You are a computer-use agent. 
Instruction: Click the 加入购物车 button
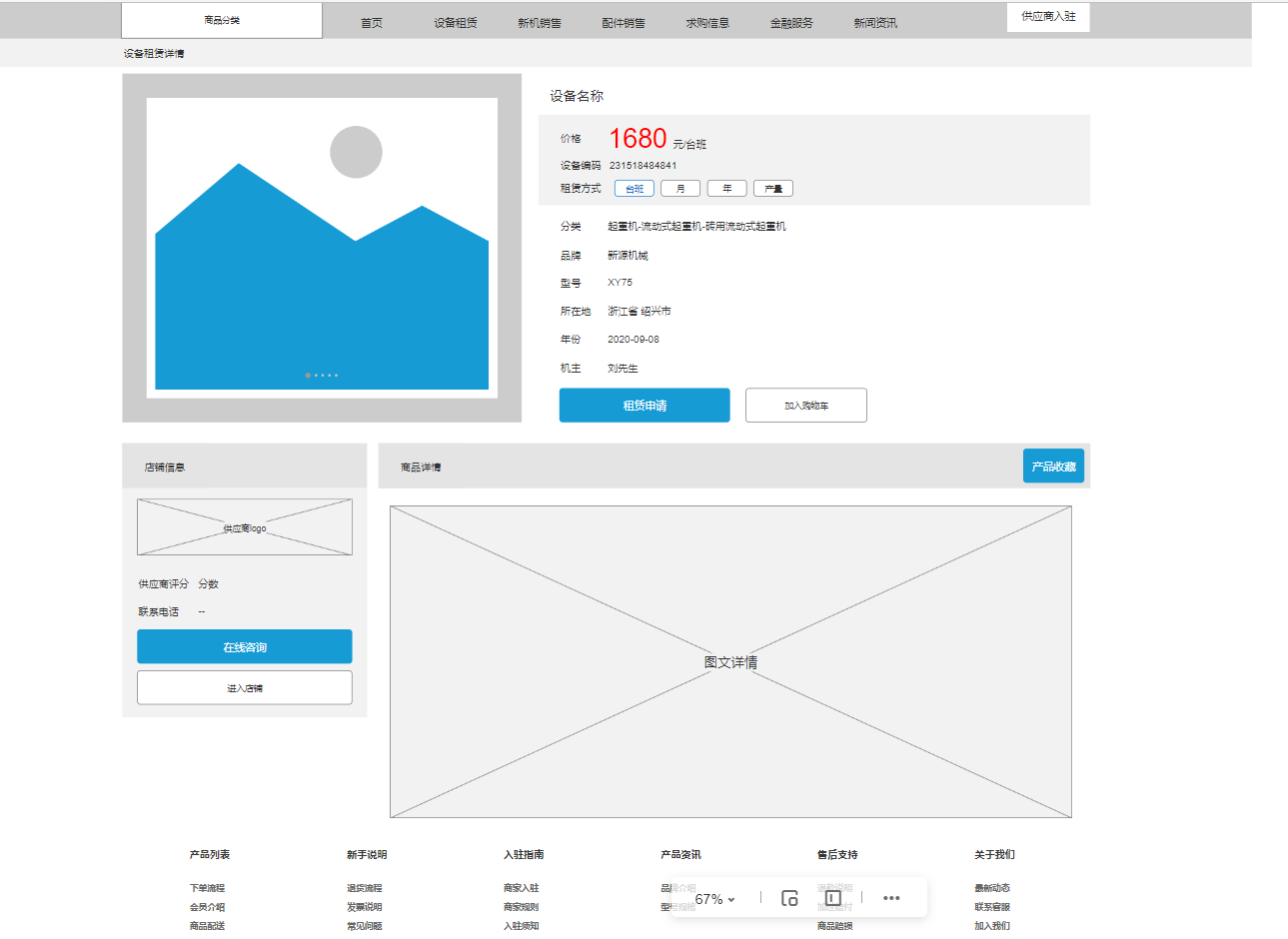click(x=806, y=406)
